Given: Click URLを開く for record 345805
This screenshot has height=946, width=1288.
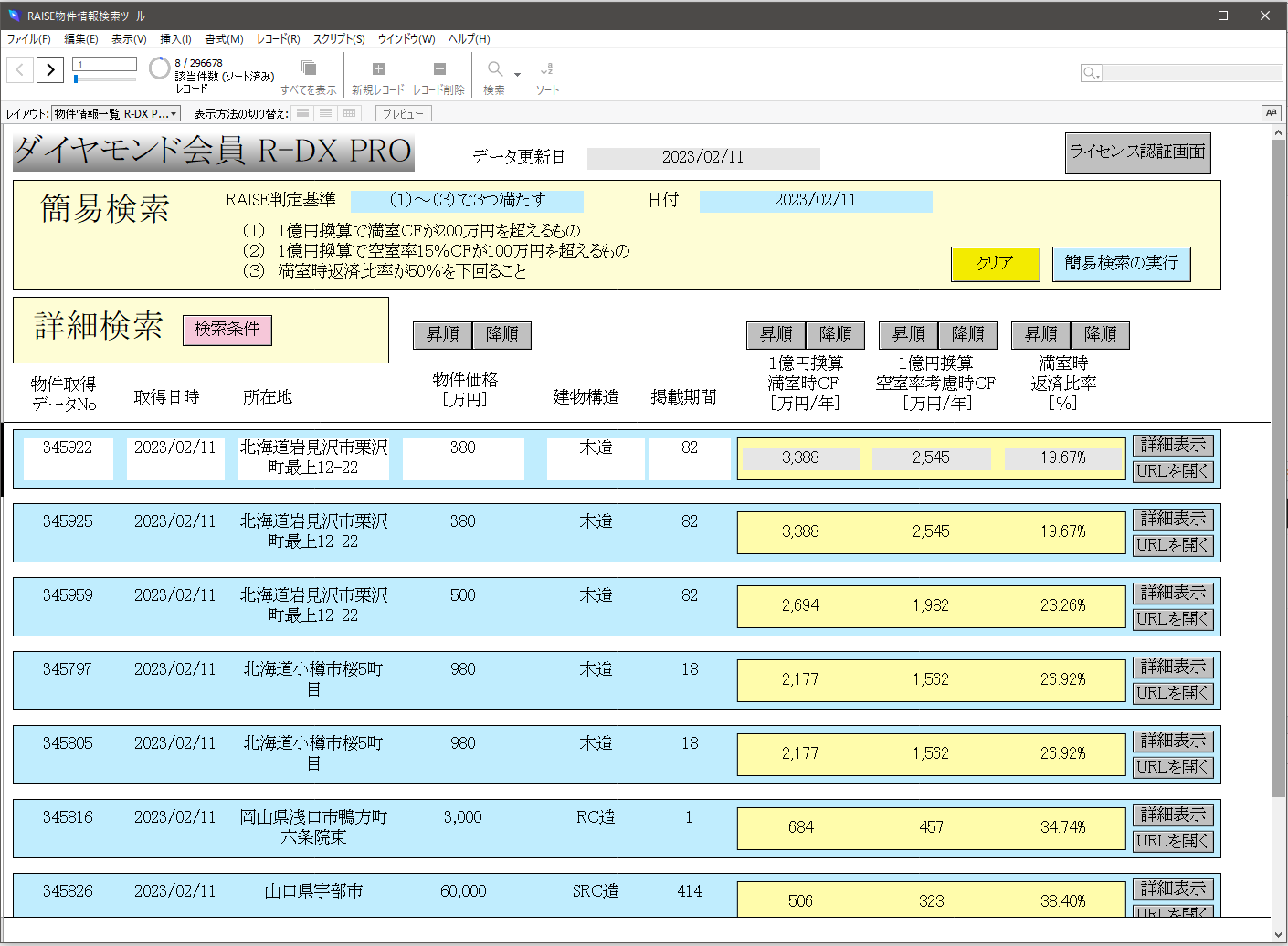Looking at the screenshot, I should click(1173, 767).
